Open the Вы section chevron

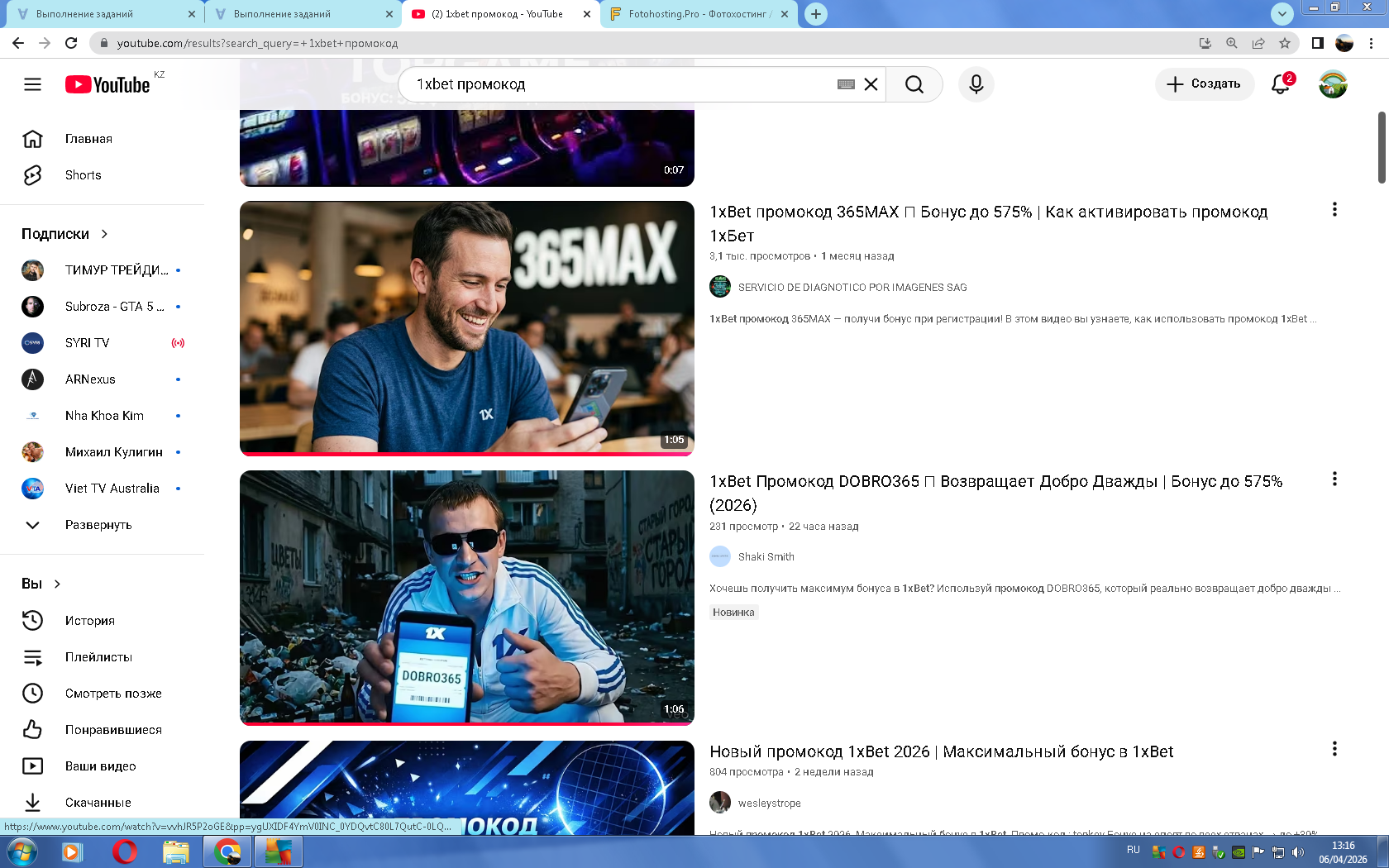point(57,584)
